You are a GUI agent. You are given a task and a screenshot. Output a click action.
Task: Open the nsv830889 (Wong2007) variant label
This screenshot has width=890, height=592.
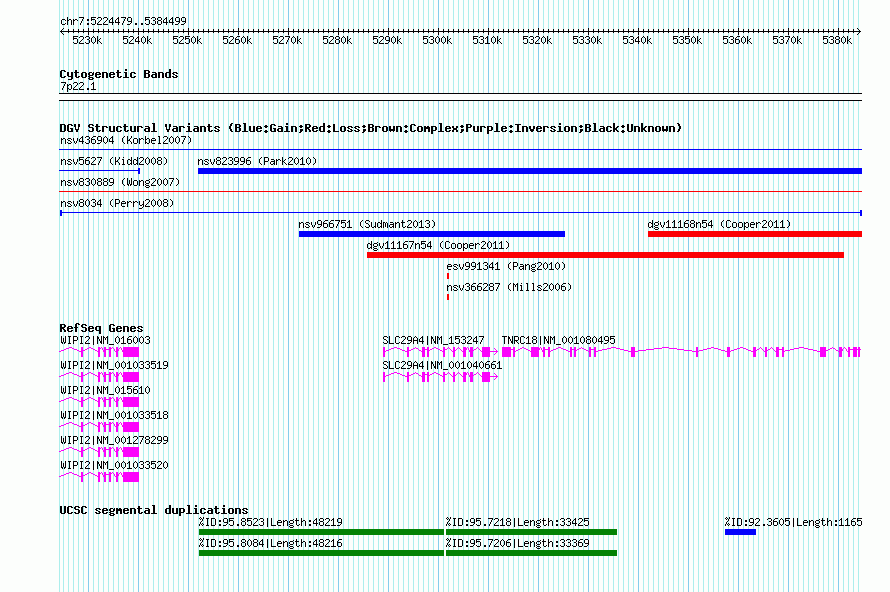pyautogui.click(x=120, y=182)
